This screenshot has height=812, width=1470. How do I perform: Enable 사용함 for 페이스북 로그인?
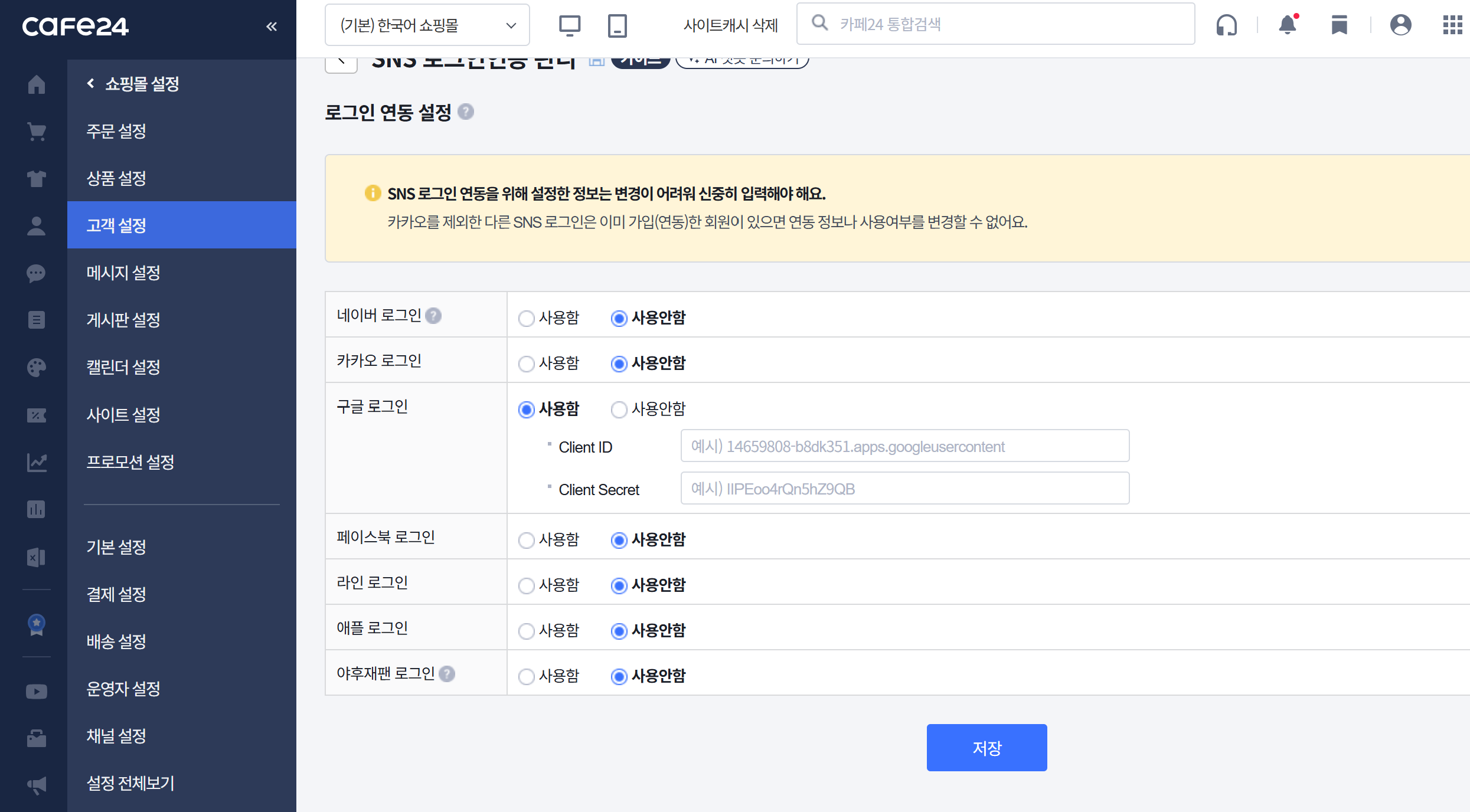526,539
